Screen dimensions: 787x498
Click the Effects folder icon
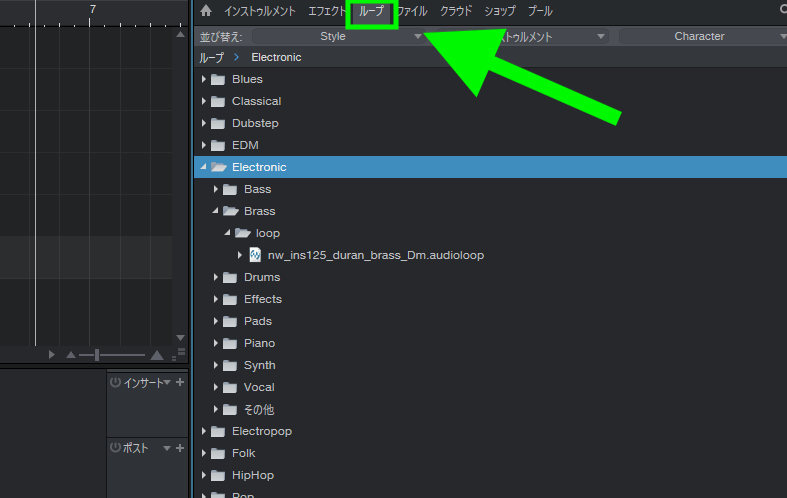230,300
